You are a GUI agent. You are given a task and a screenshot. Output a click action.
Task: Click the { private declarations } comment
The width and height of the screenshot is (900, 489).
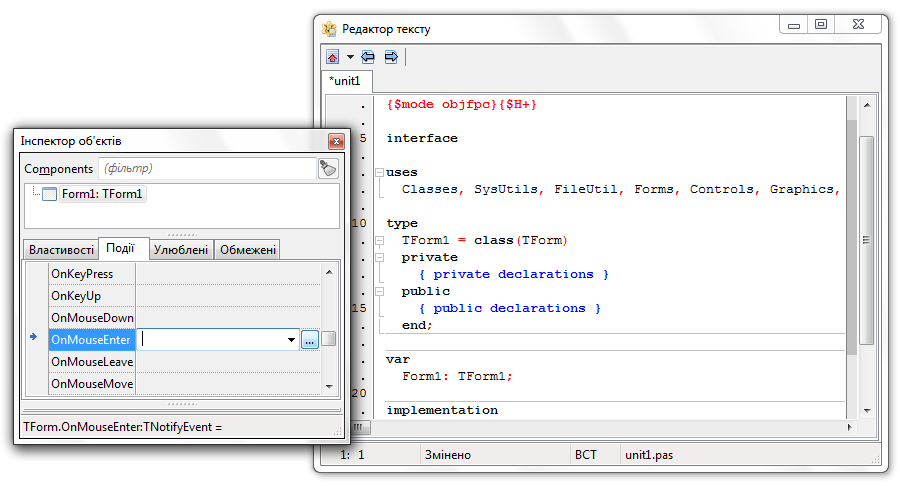click(x=514, y=274)
